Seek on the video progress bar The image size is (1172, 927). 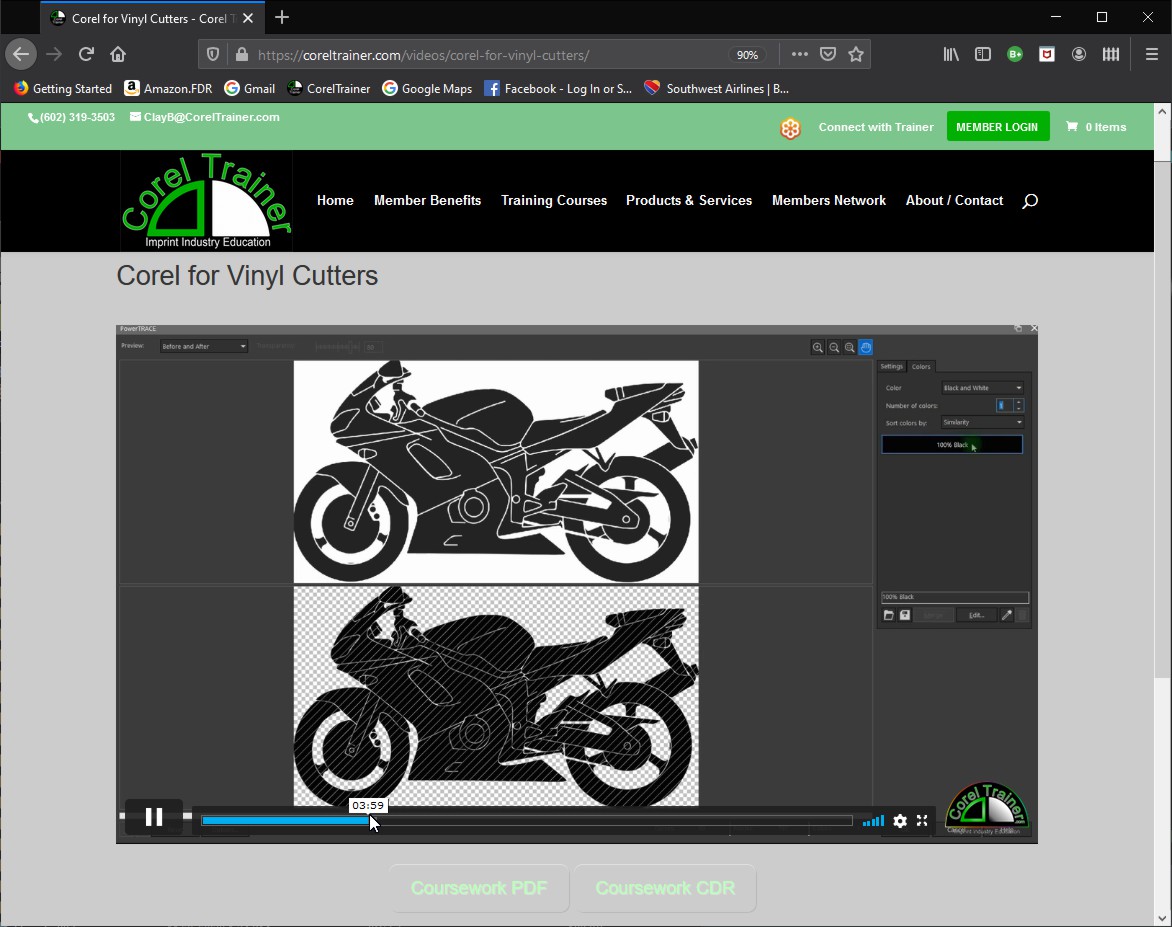pos(527,820)
